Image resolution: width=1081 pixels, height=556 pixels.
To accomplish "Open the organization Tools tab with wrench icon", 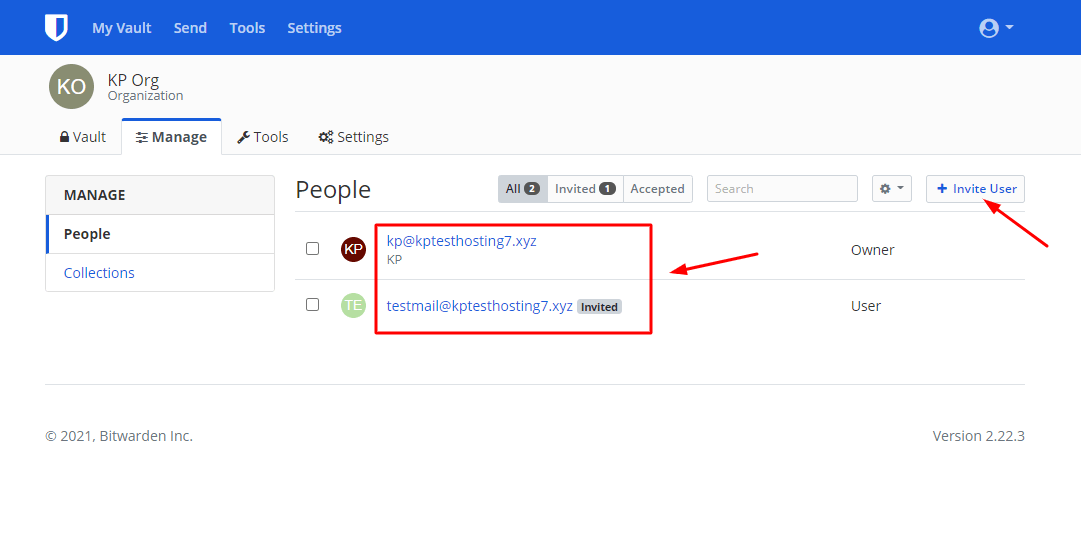I will tap(263, 137).
